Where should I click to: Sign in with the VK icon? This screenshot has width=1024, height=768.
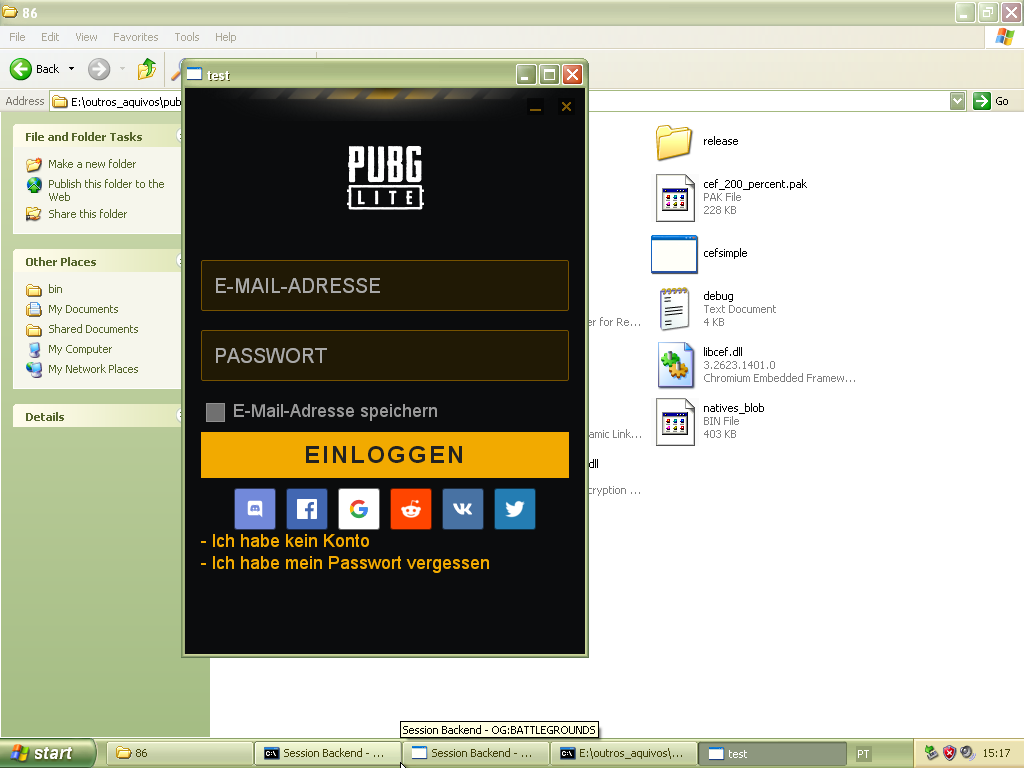463,509
